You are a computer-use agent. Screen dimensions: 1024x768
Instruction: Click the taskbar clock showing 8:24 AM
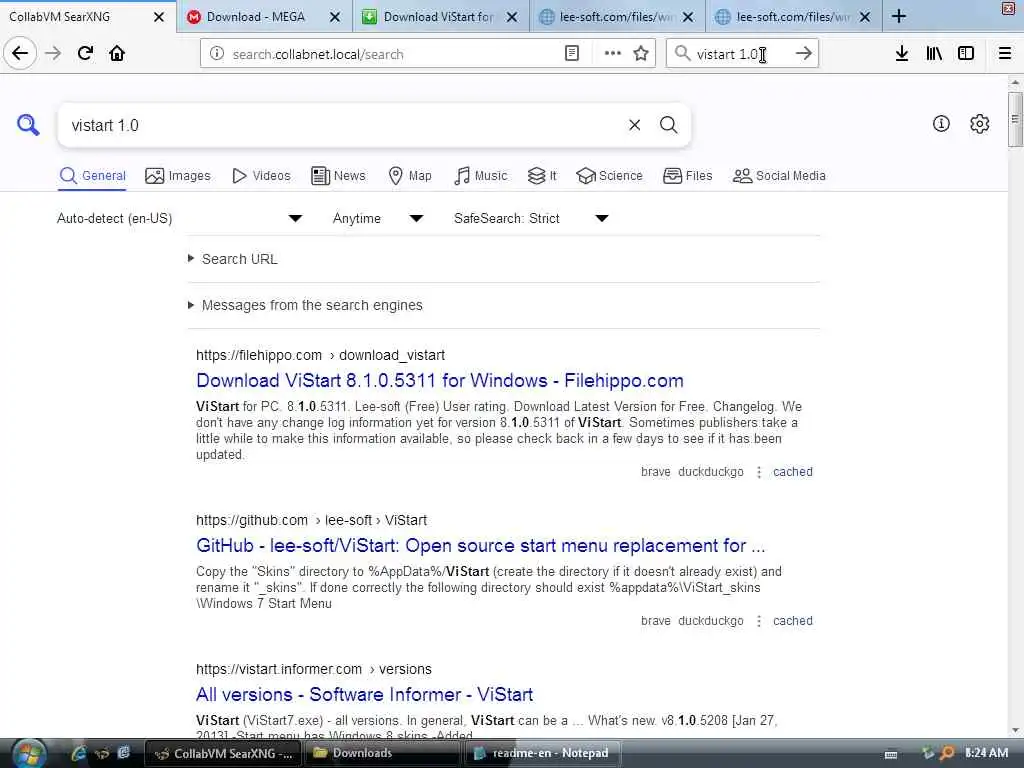[986, 753]
